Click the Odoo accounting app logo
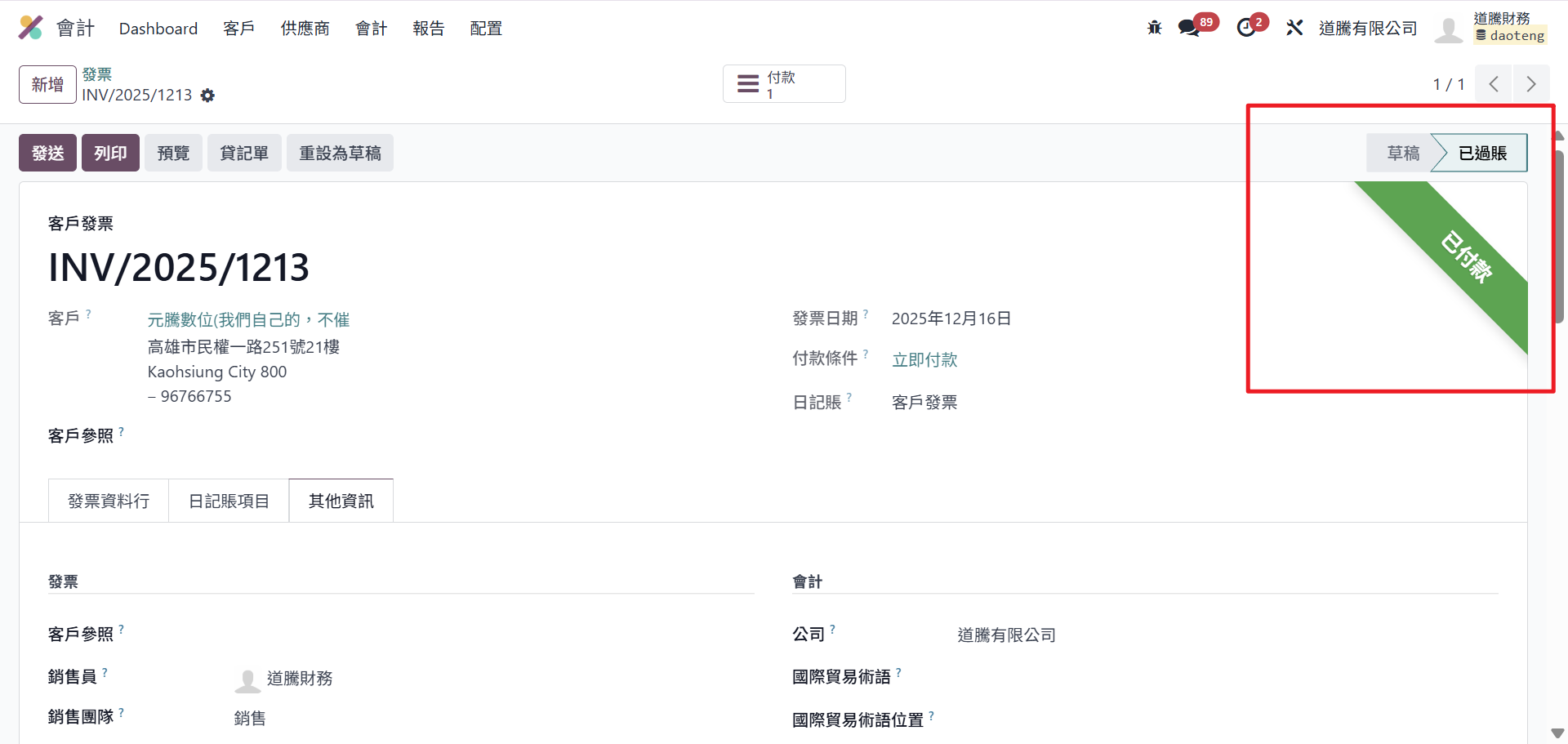This screenshot has width=1568, height=744. point(30,28)
